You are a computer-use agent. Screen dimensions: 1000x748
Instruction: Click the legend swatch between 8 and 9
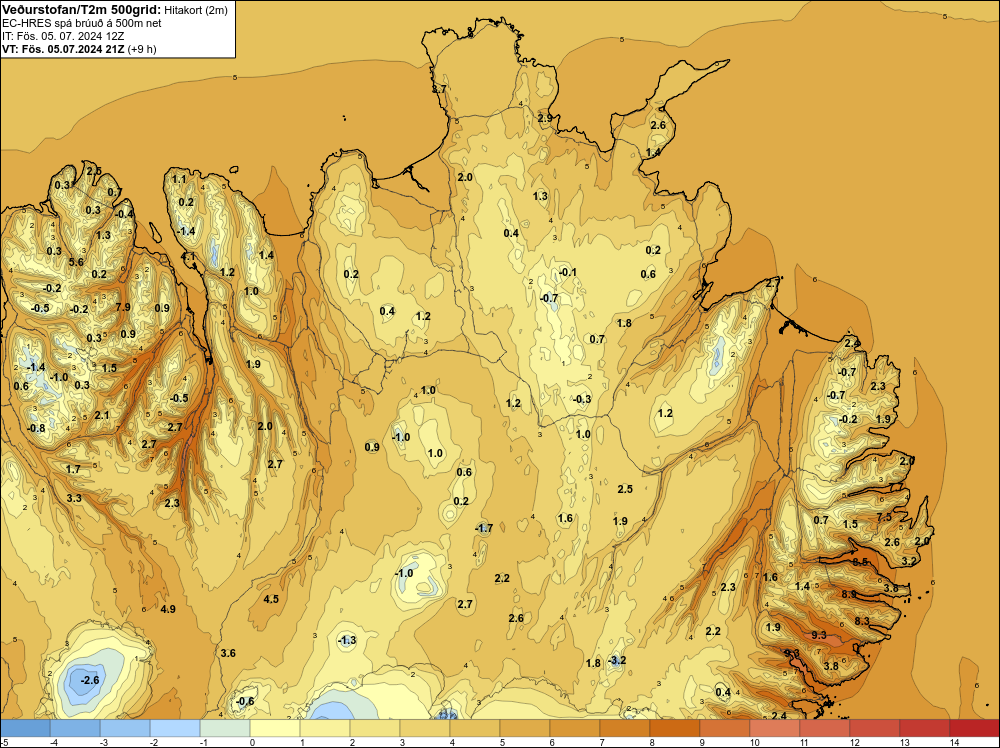[x=675, y=728]
